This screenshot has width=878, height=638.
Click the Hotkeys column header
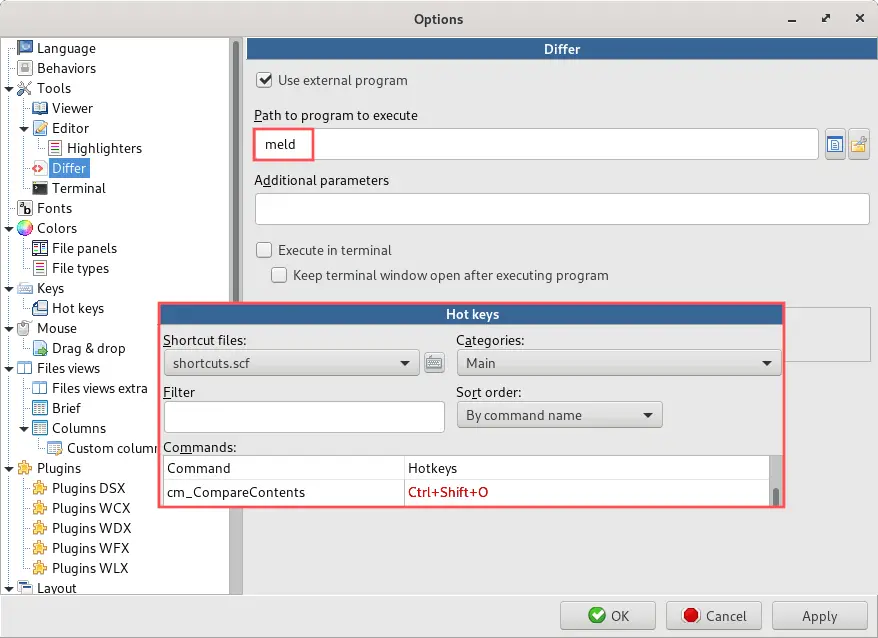pyautogui.click(x=587, y=468)
